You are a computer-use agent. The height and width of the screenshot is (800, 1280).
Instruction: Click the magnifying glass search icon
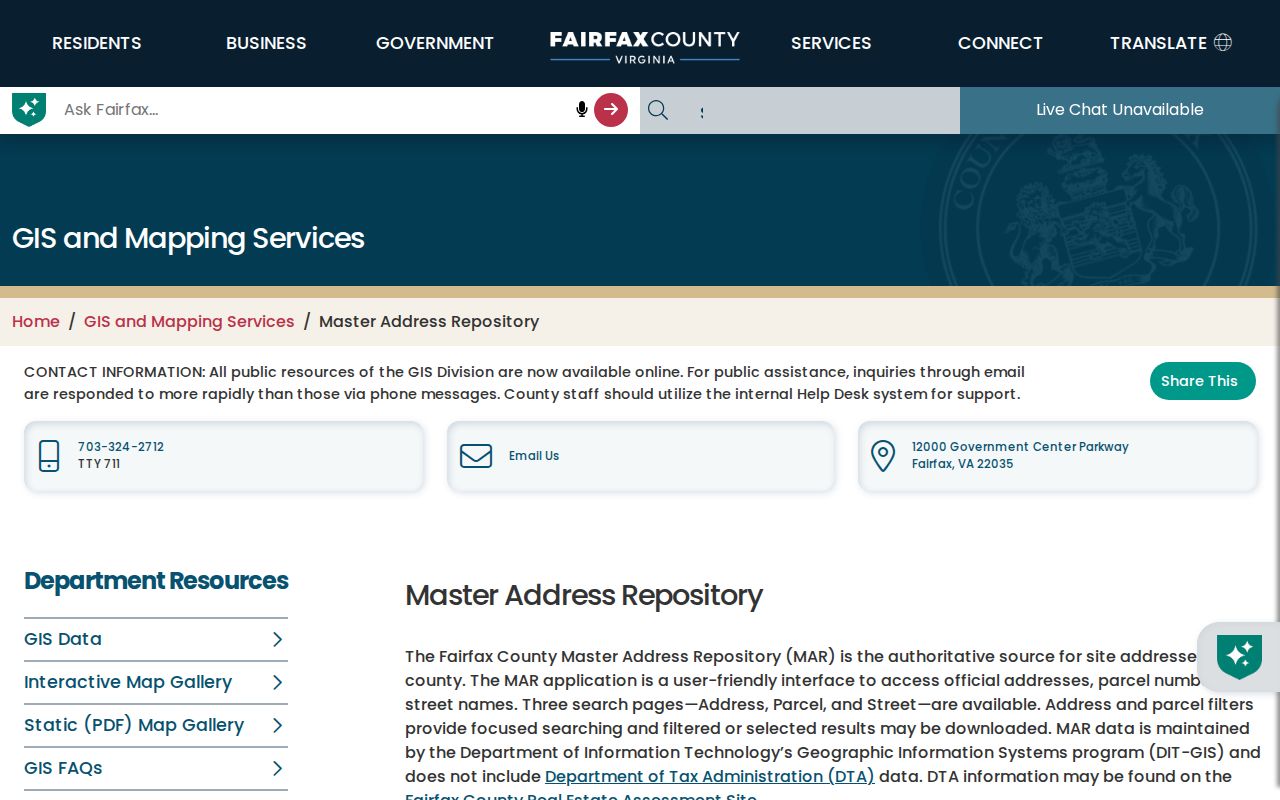click(658, 110)
